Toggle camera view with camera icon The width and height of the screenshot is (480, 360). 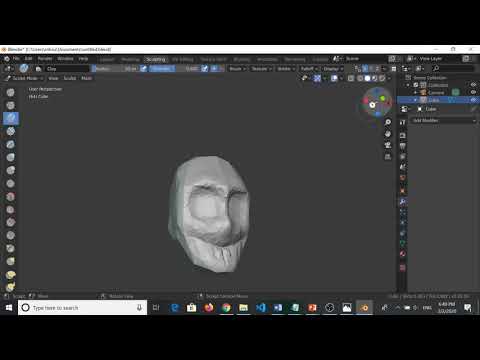pos(388,145)
